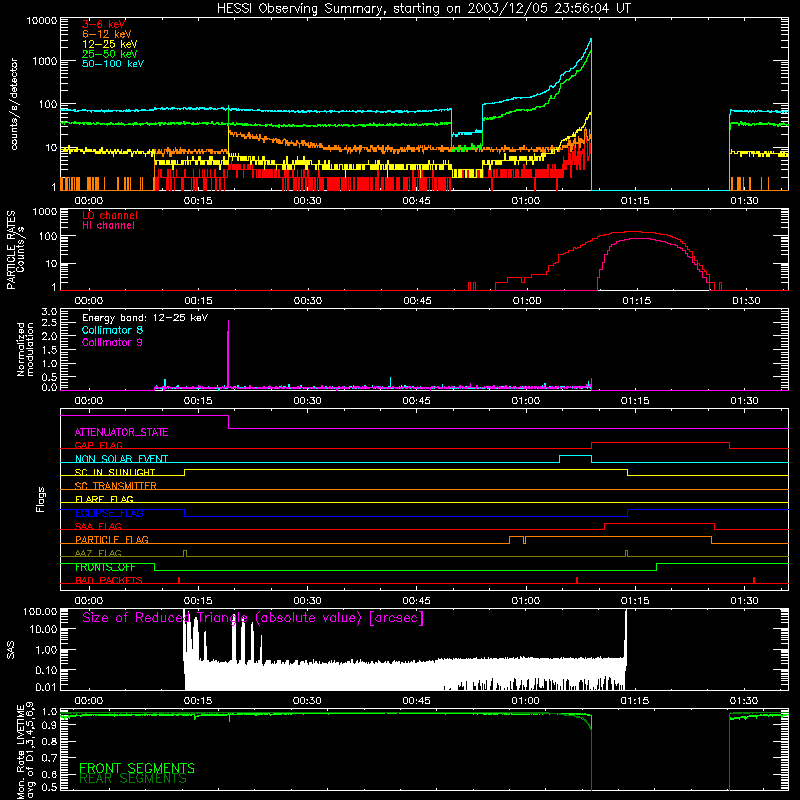Click the Size of Reduced Triangle caption
This screenshot has width=800, height=800.
[253, 618]
